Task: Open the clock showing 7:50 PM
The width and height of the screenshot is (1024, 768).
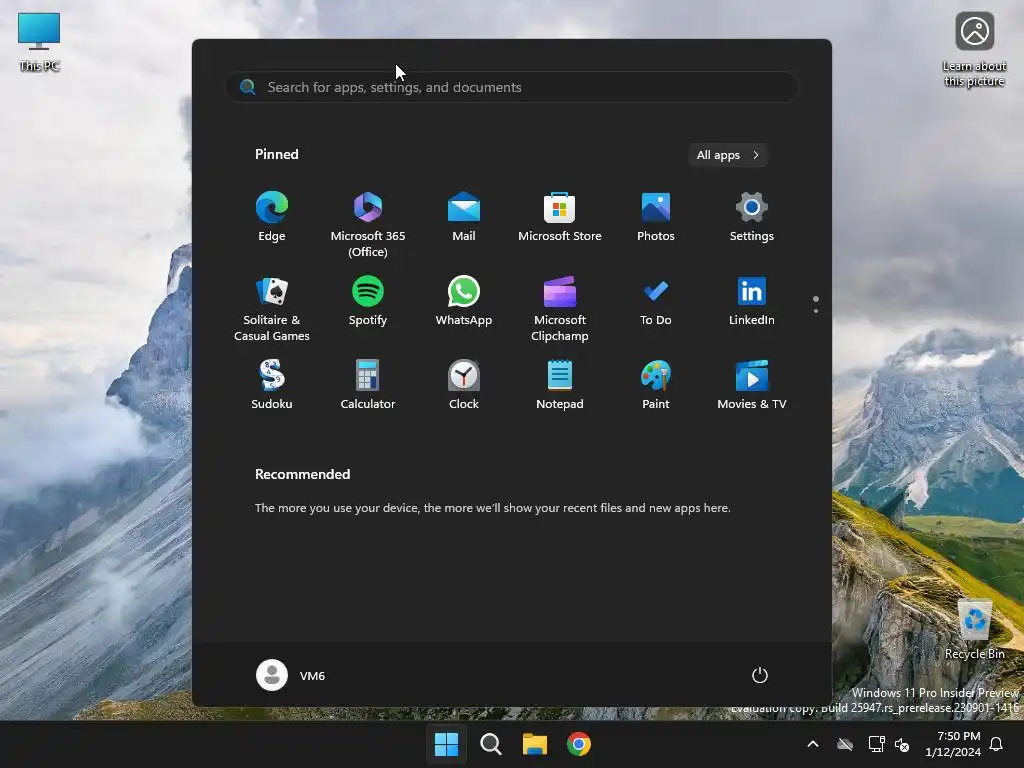Action: pos(953,744)
